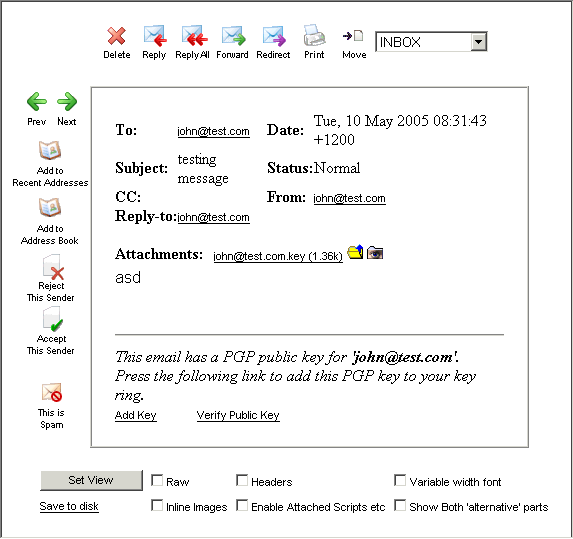Open the INBOX folder dropdown

[431, 42]
